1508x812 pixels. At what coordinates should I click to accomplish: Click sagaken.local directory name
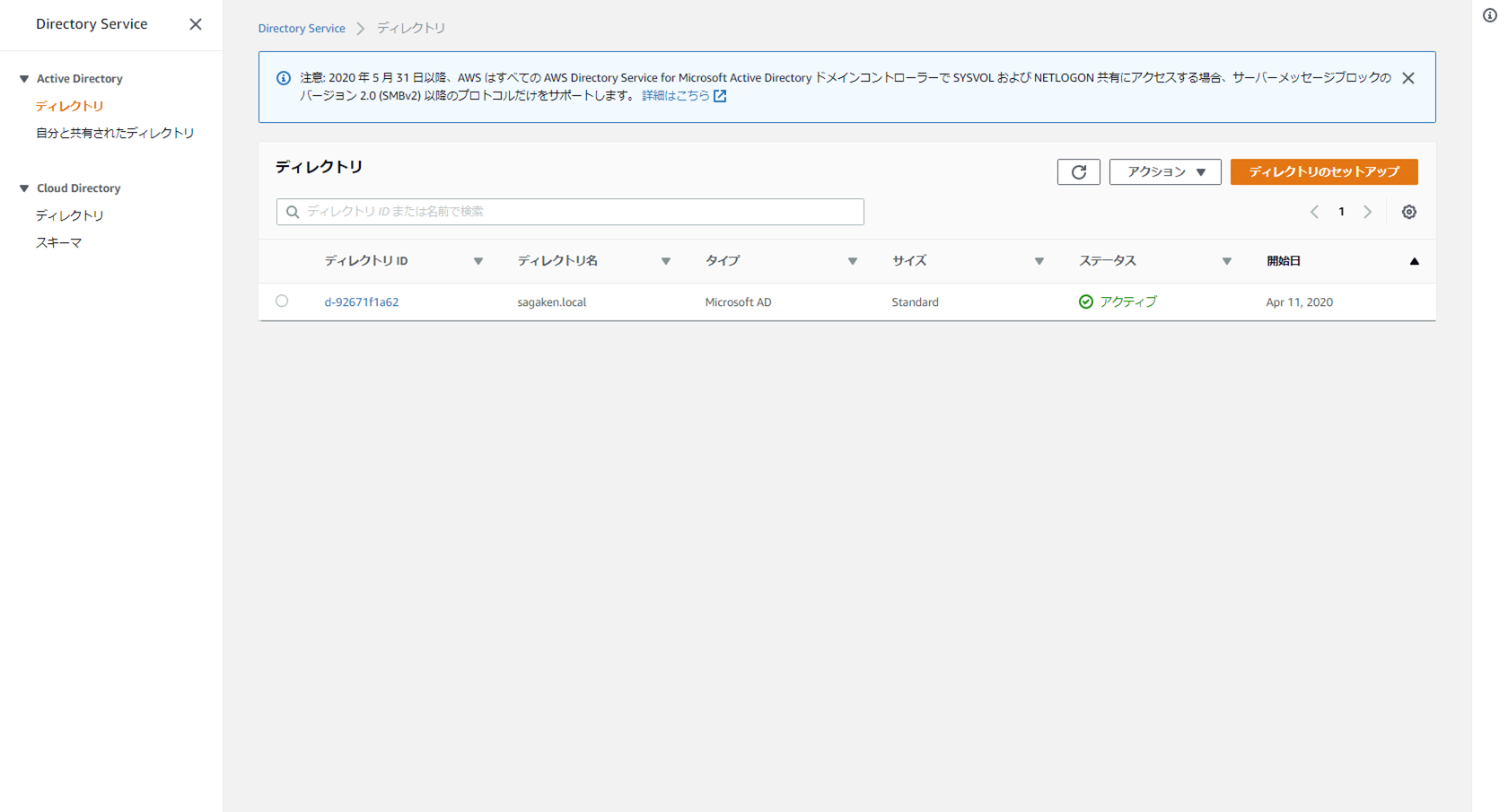click(x=552, y=302)
